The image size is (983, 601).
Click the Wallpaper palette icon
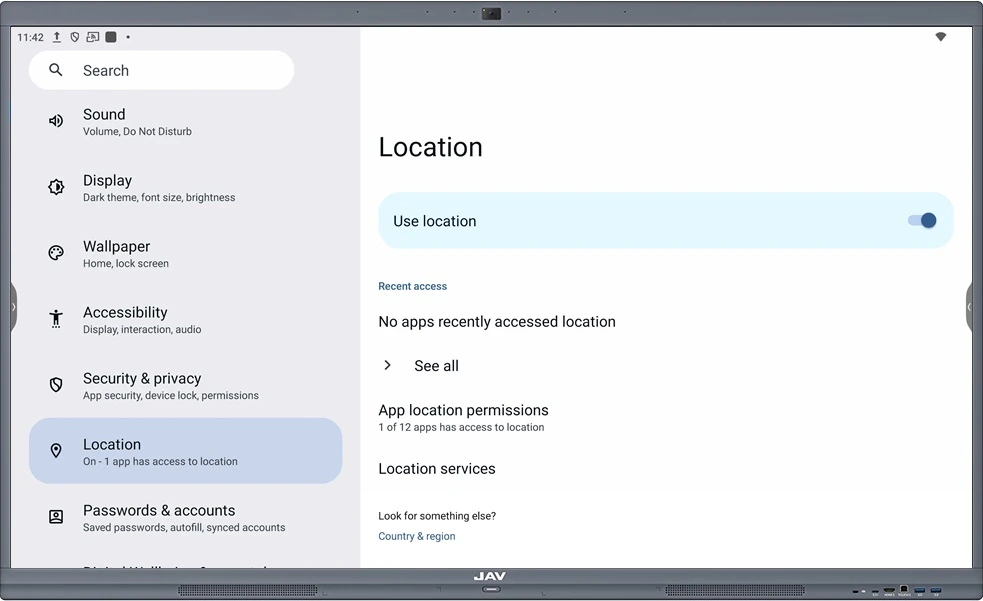pyautogui.click(x=56, y=253)
